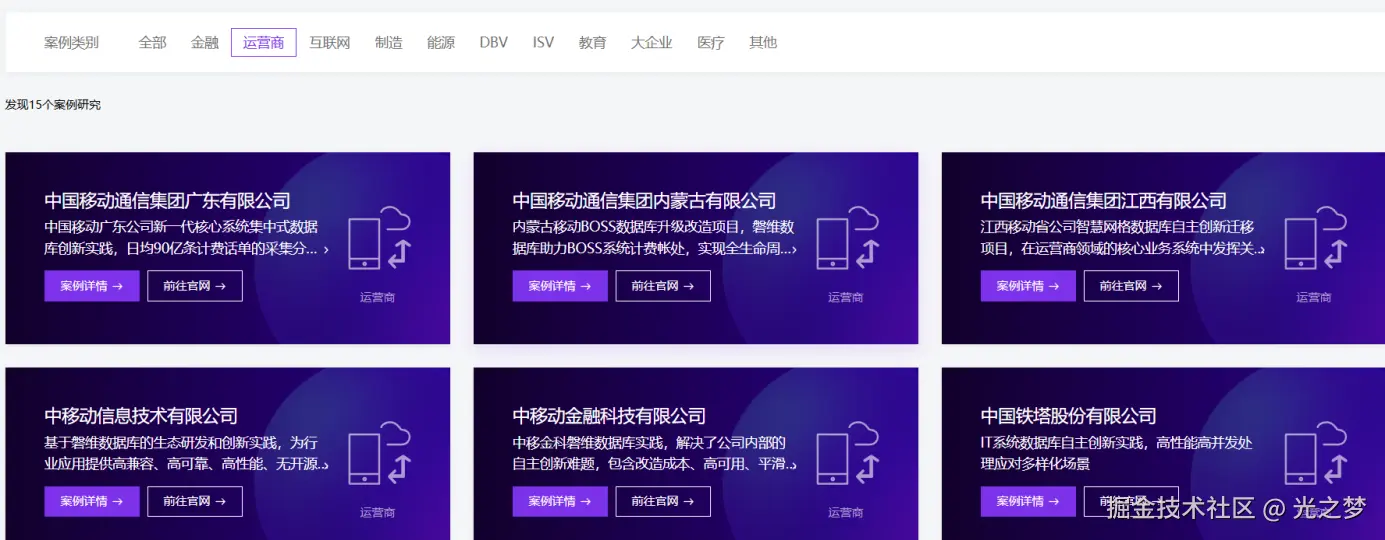This screenshot has width=1385, height=540.
Task: Click the 江西移动省公司 description text
Action: pyautogui.click(x=1123, y=238)
